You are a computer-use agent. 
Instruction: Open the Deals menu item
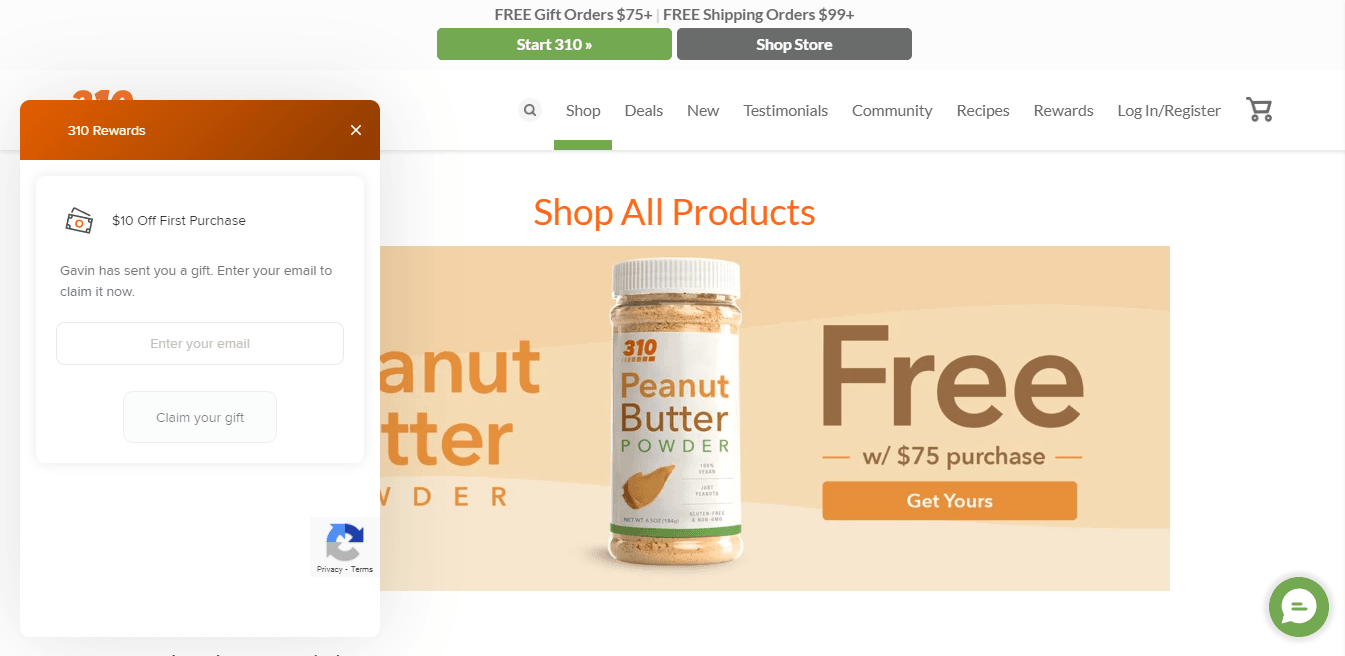click(644, 111)
